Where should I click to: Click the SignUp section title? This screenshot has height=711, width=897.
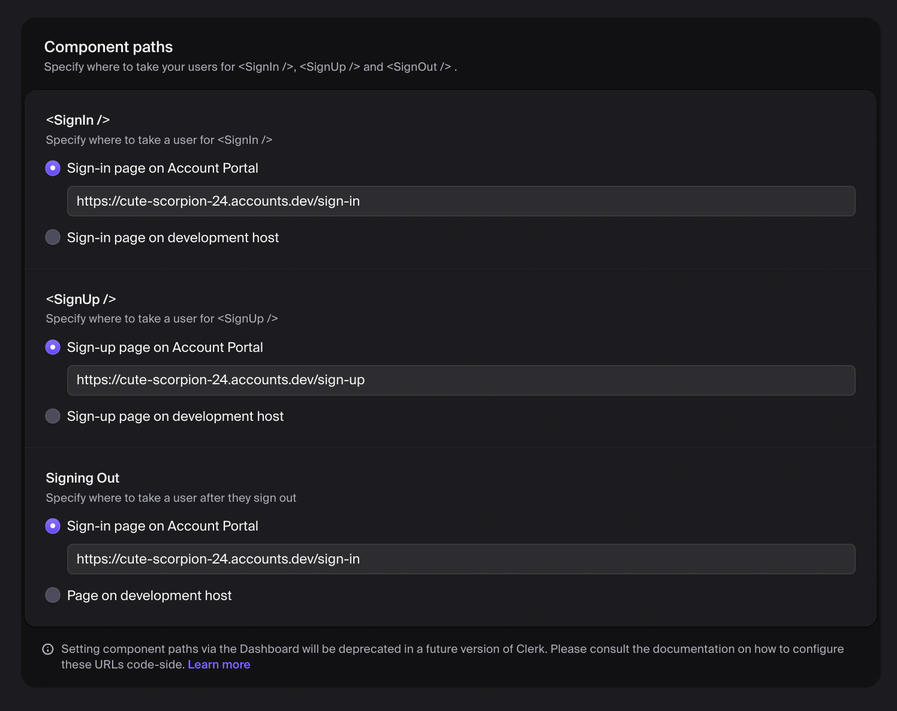click(80, 298)
